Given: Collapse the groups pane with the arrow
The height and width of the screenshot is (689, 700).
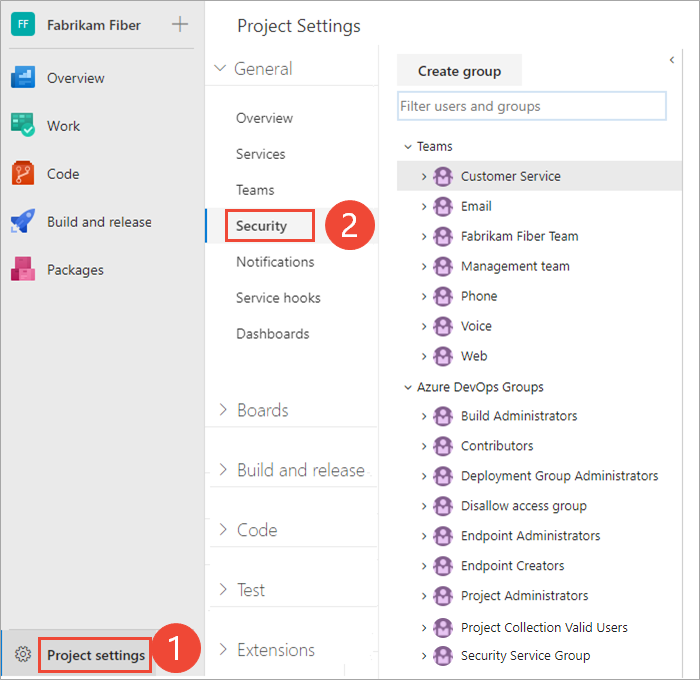Looking at the screenshot, I should 672,60.
